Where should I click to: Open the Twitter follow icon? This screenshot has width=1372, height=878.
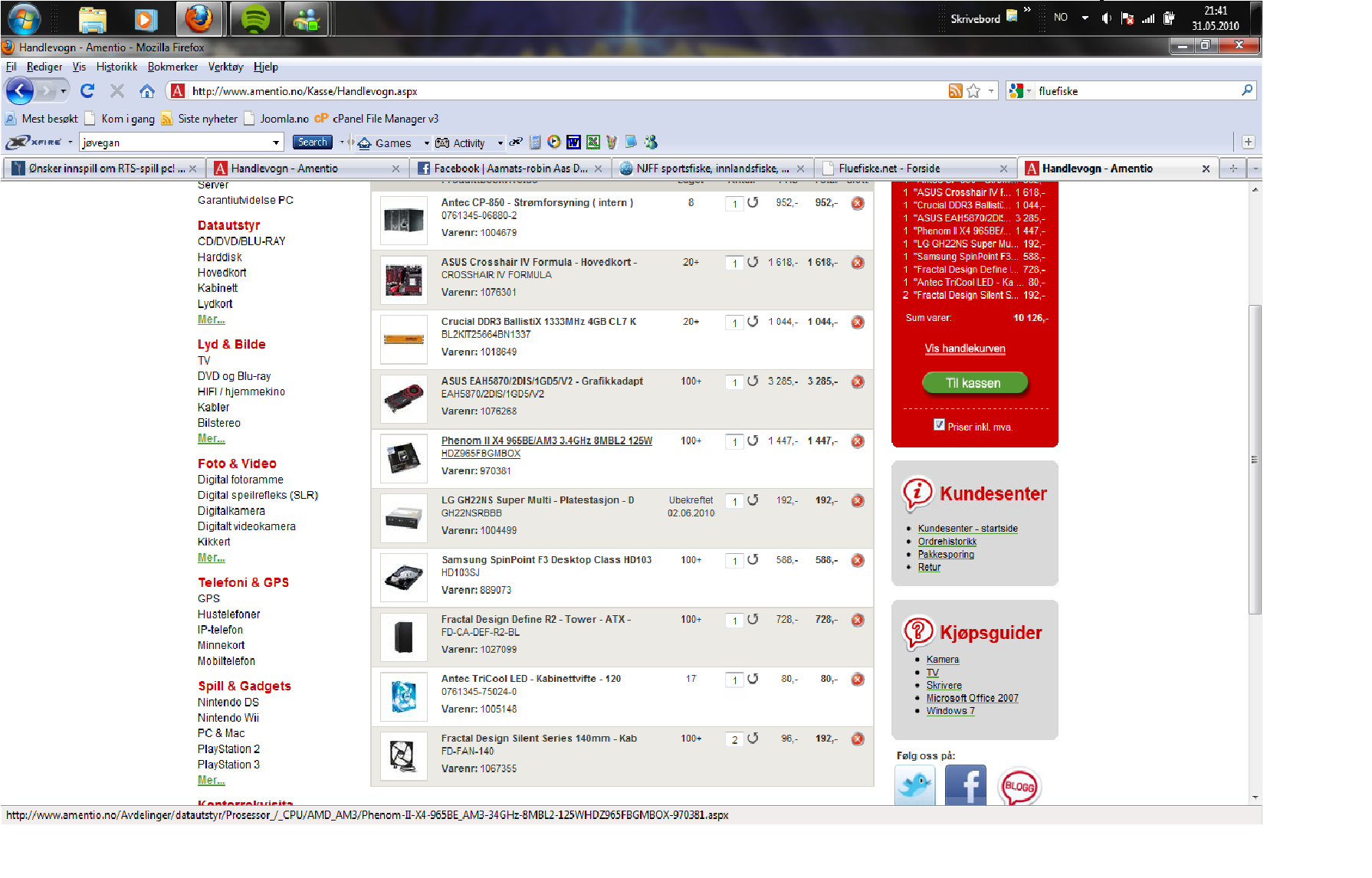(x=915, y=785)
